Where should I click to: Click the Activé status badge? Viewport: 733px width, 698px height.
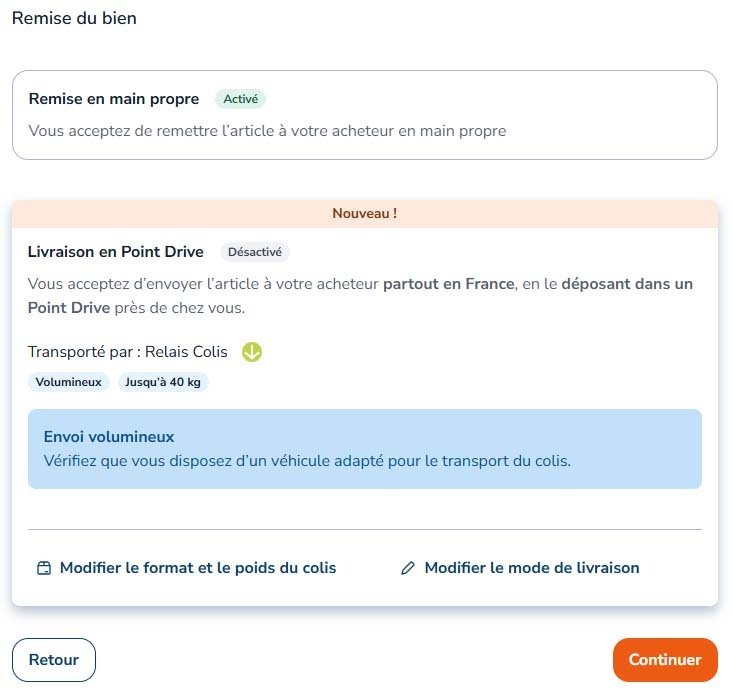(240, 99)
